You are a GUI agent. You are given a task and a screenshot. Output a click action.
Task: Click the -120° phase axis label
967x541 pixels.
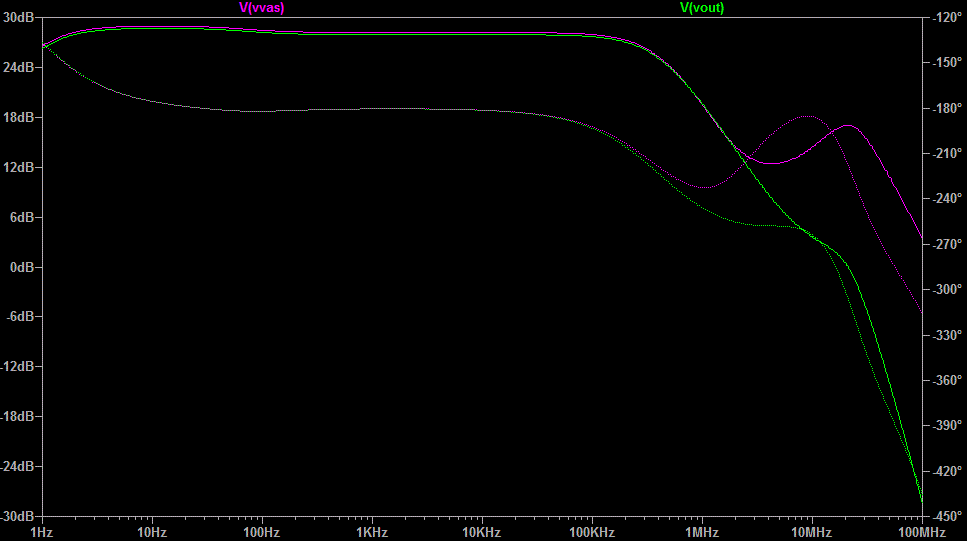[x=946, y=17]
